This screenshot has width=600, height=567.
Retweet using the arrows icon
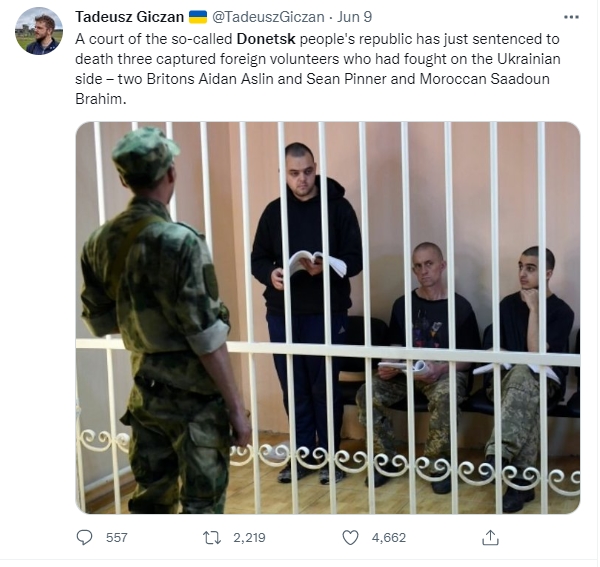point(212,537)
